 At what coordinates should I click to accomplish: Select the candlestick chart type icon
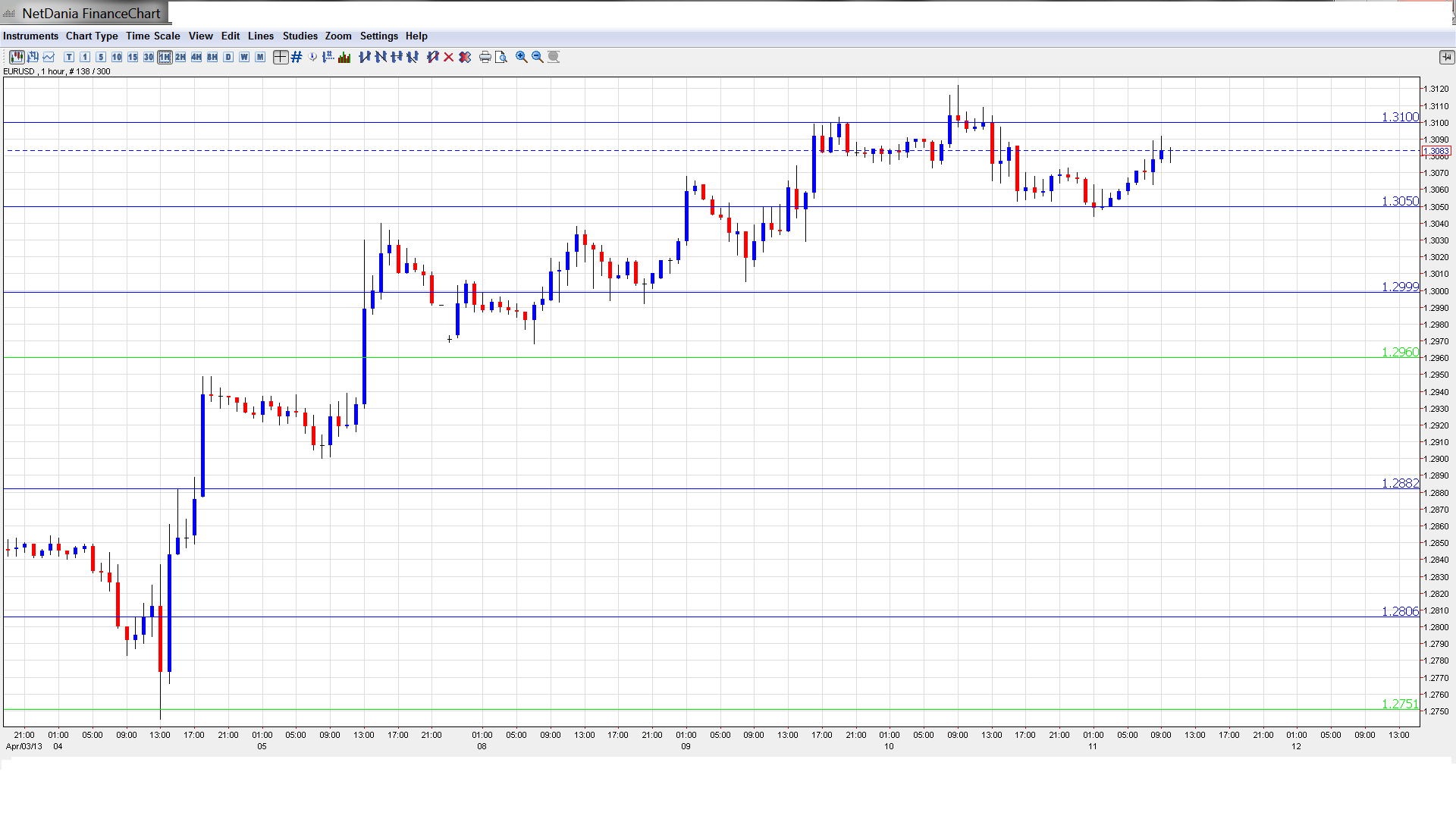click(x=17, y=57)
